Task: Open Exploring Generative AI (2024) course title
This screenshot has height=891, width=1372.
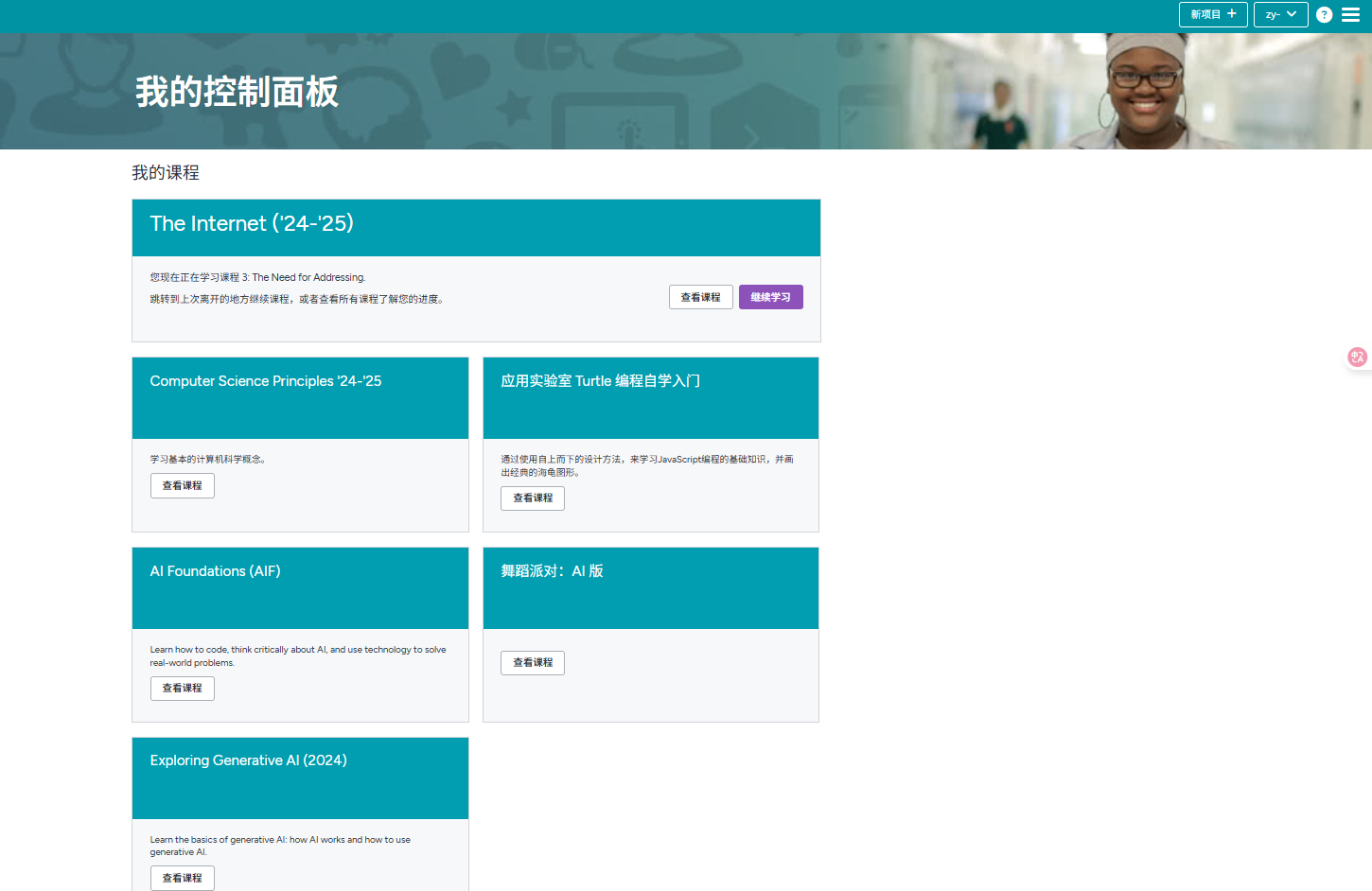Action: (248, 760)
